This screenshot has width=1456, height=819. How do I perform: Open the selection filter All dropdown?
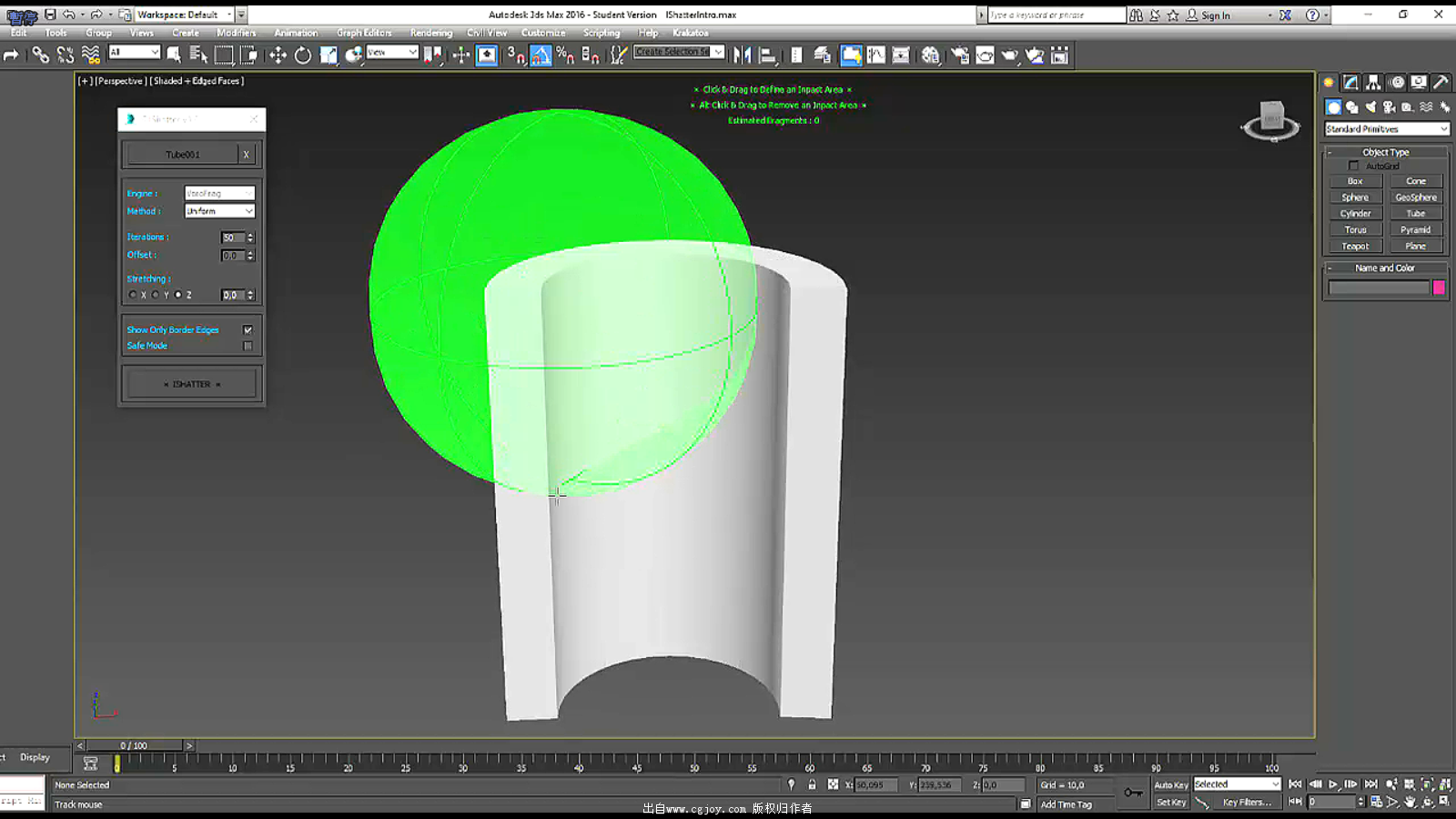click(134, 52)
